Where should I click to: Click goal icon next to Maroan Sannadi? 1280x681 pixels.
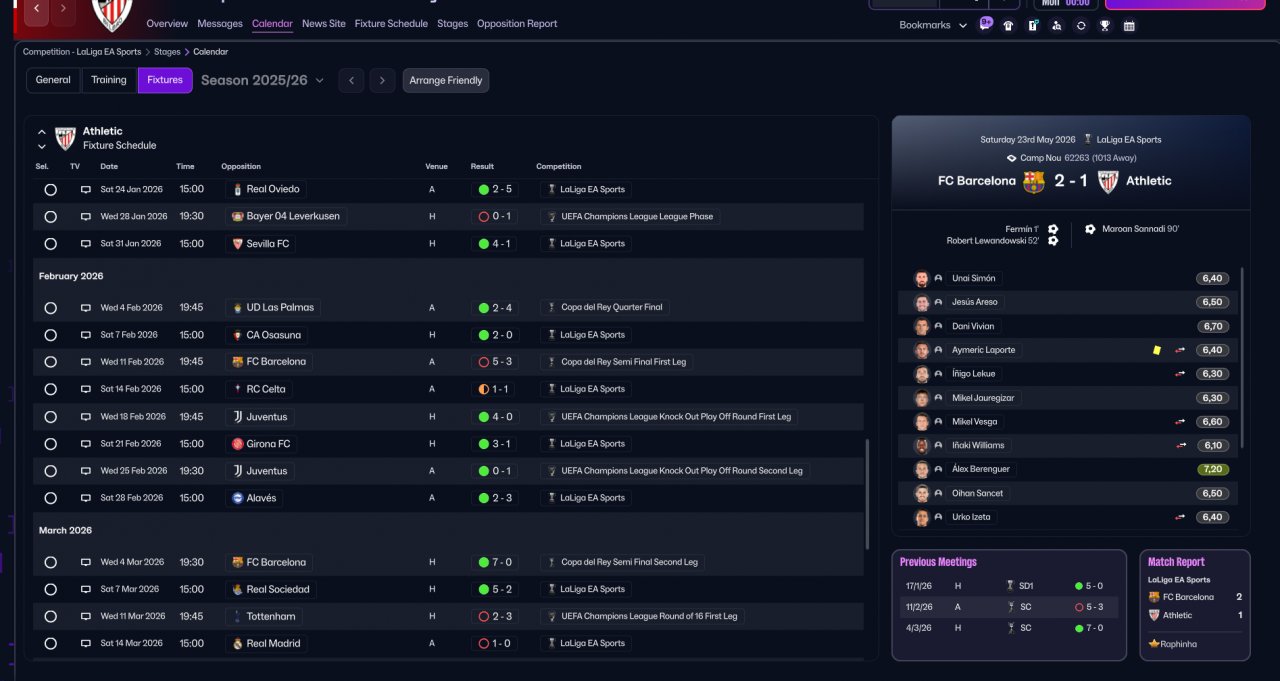click(x=1090, y=229)
